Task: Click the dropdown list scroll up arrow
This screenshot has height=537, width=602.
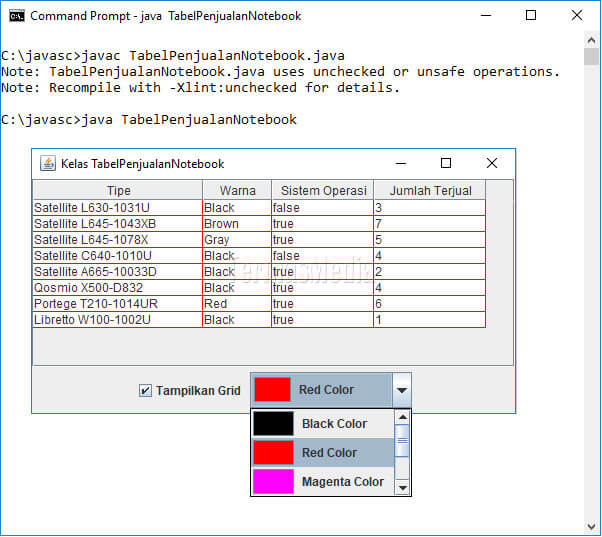Action: [402, 417]
